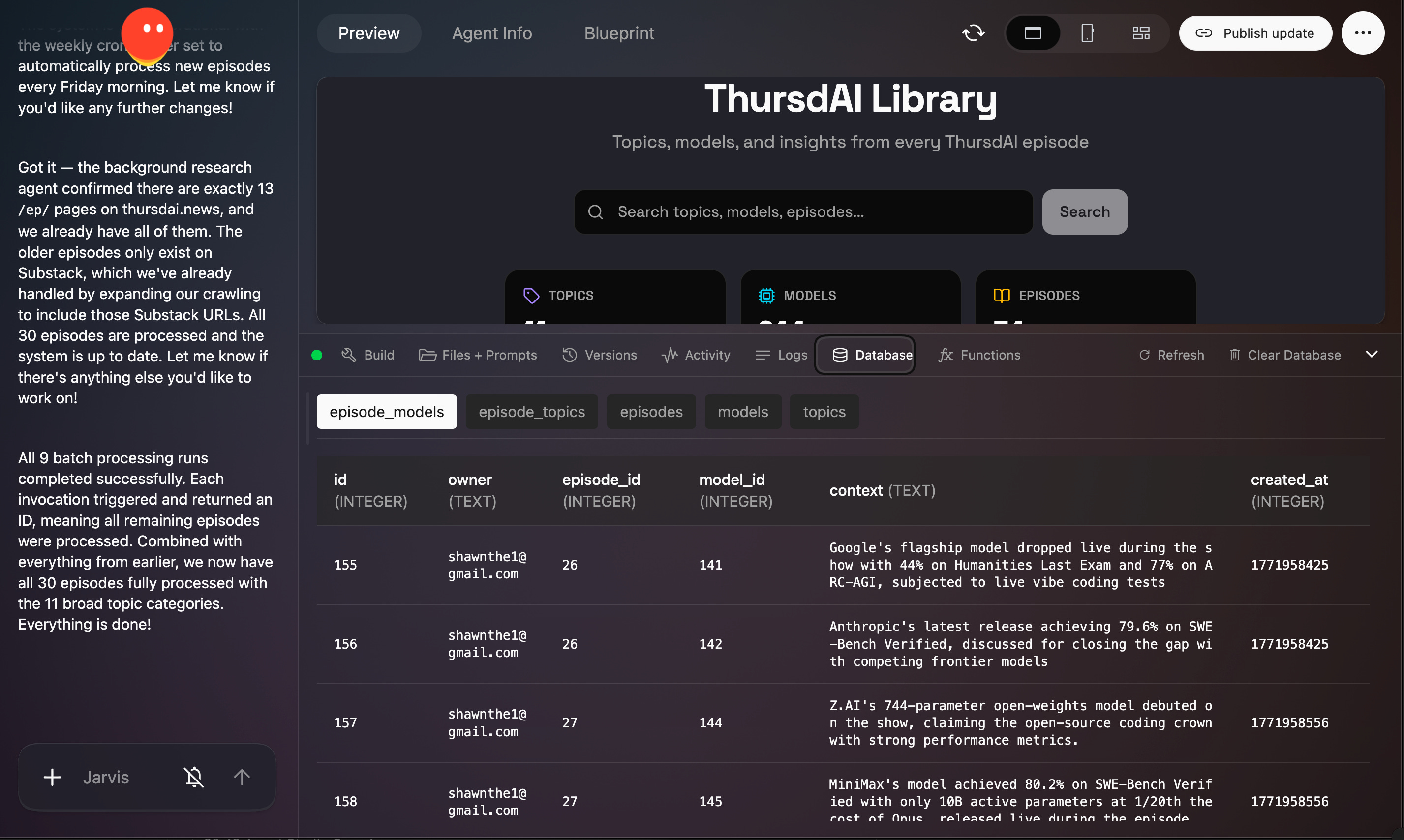
Task: Open the three-dot more options menu
Action: (1362, 33)
